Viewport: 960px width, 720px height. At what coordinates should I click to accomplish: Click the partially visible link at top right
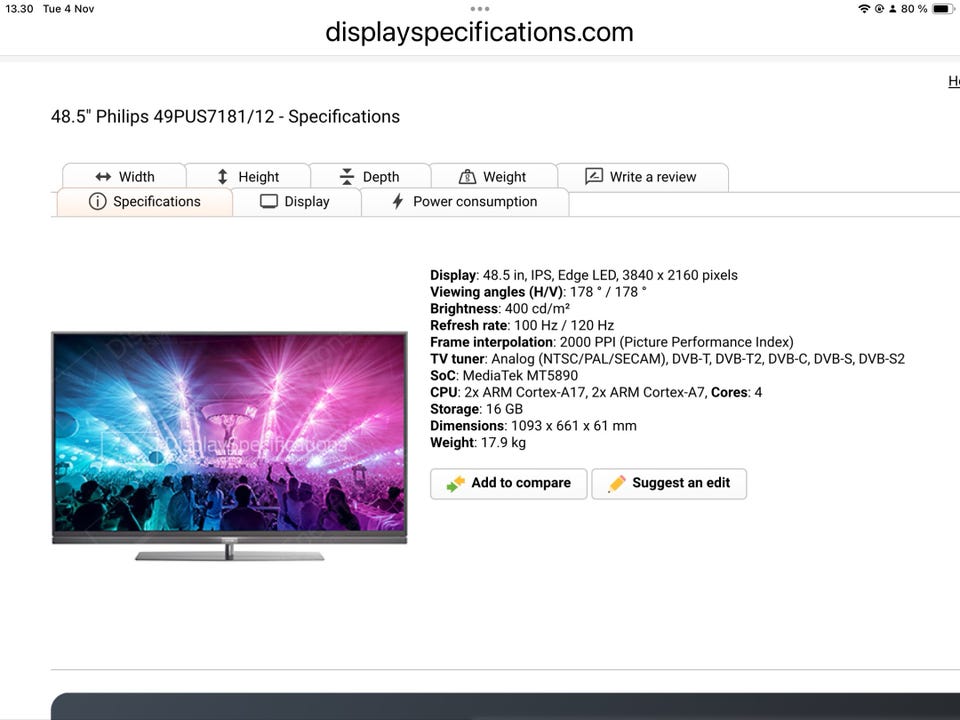click(x=954, y=81)
